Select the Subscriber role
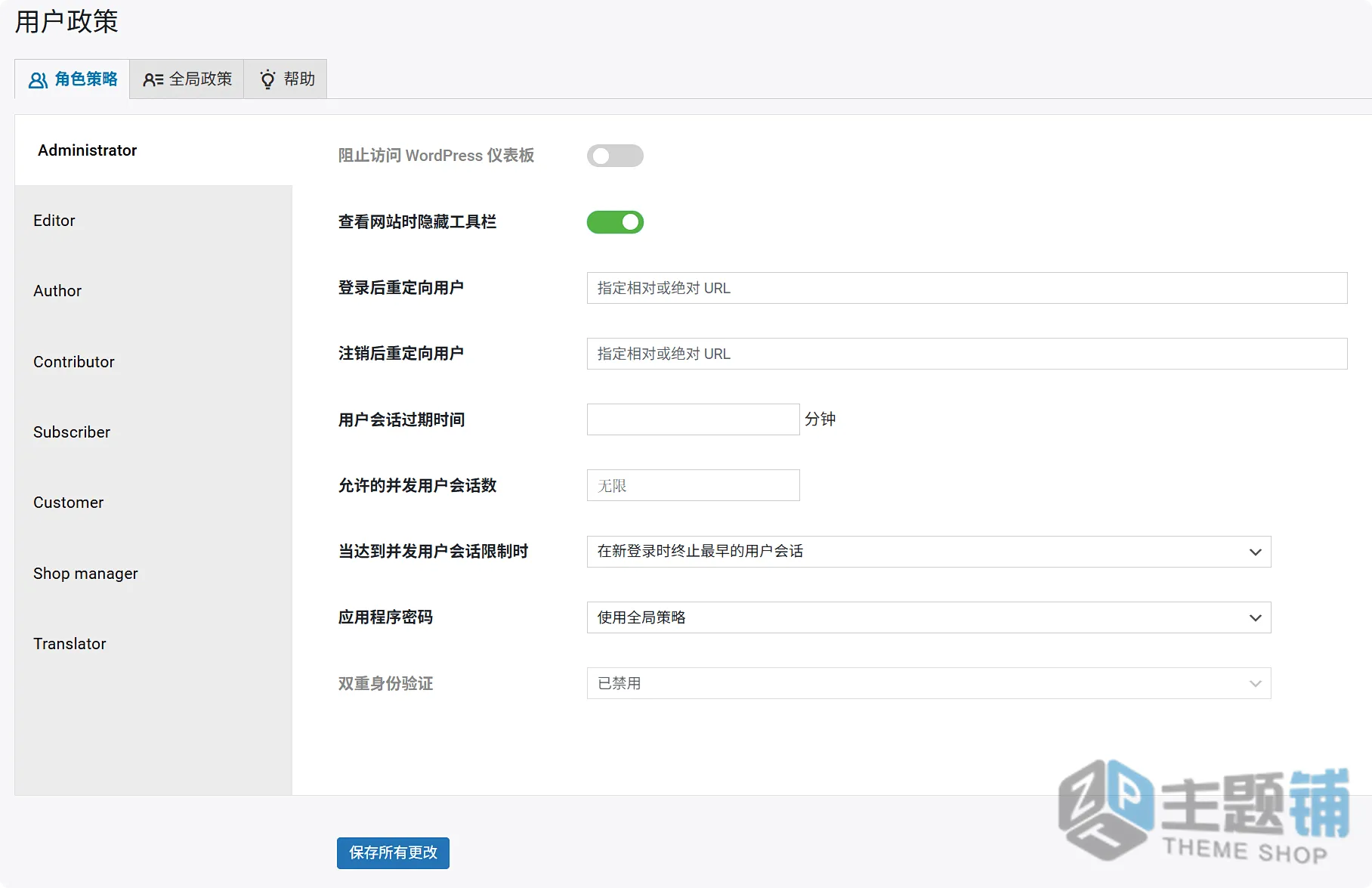 click(x=153, y=432)
